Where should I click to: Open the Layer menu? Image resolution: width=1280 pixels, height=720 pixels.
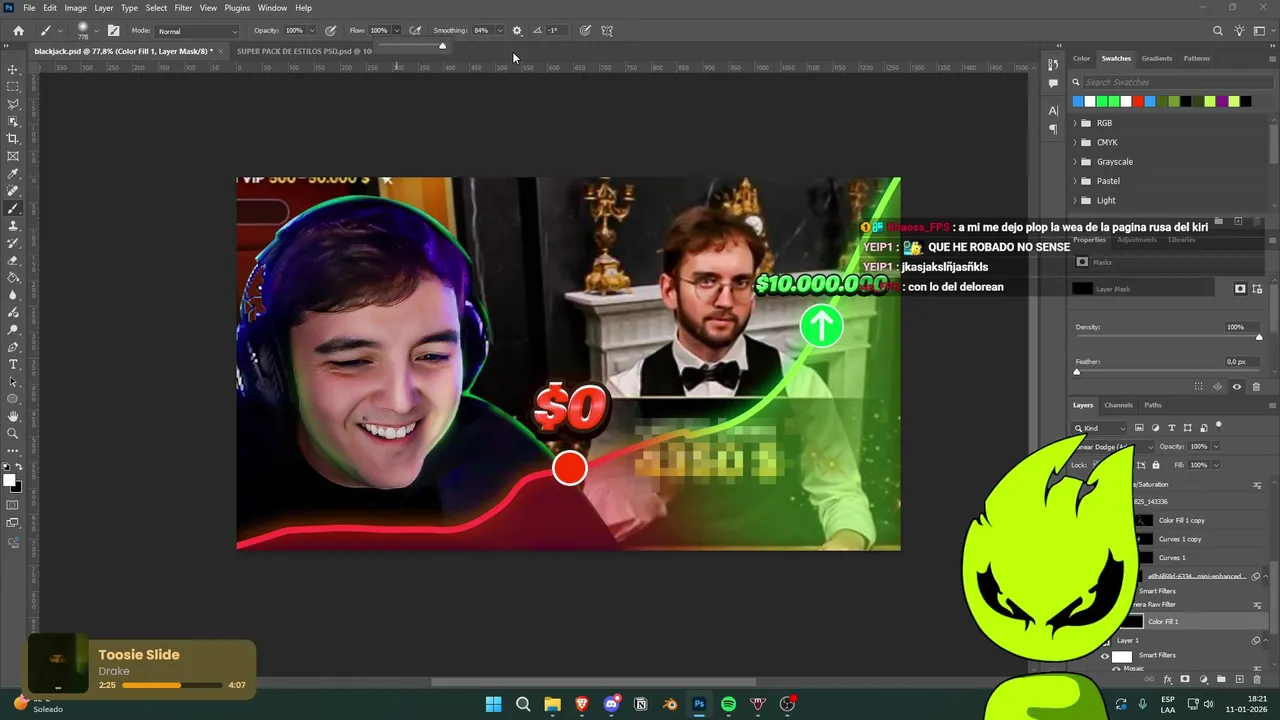tap(104, 8)
